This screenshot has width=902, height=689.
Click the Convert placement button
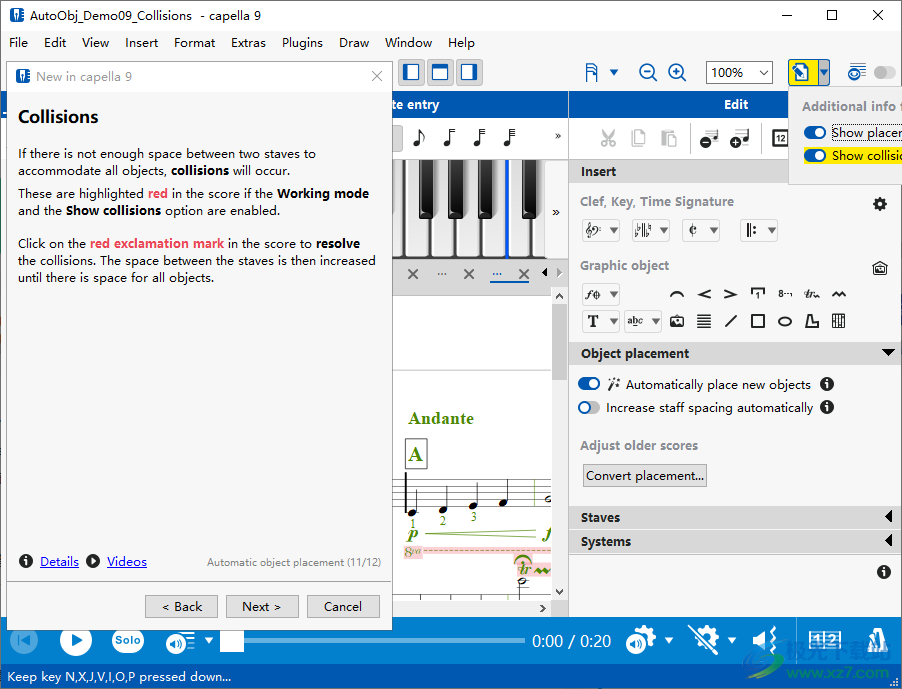coord(646,476)
